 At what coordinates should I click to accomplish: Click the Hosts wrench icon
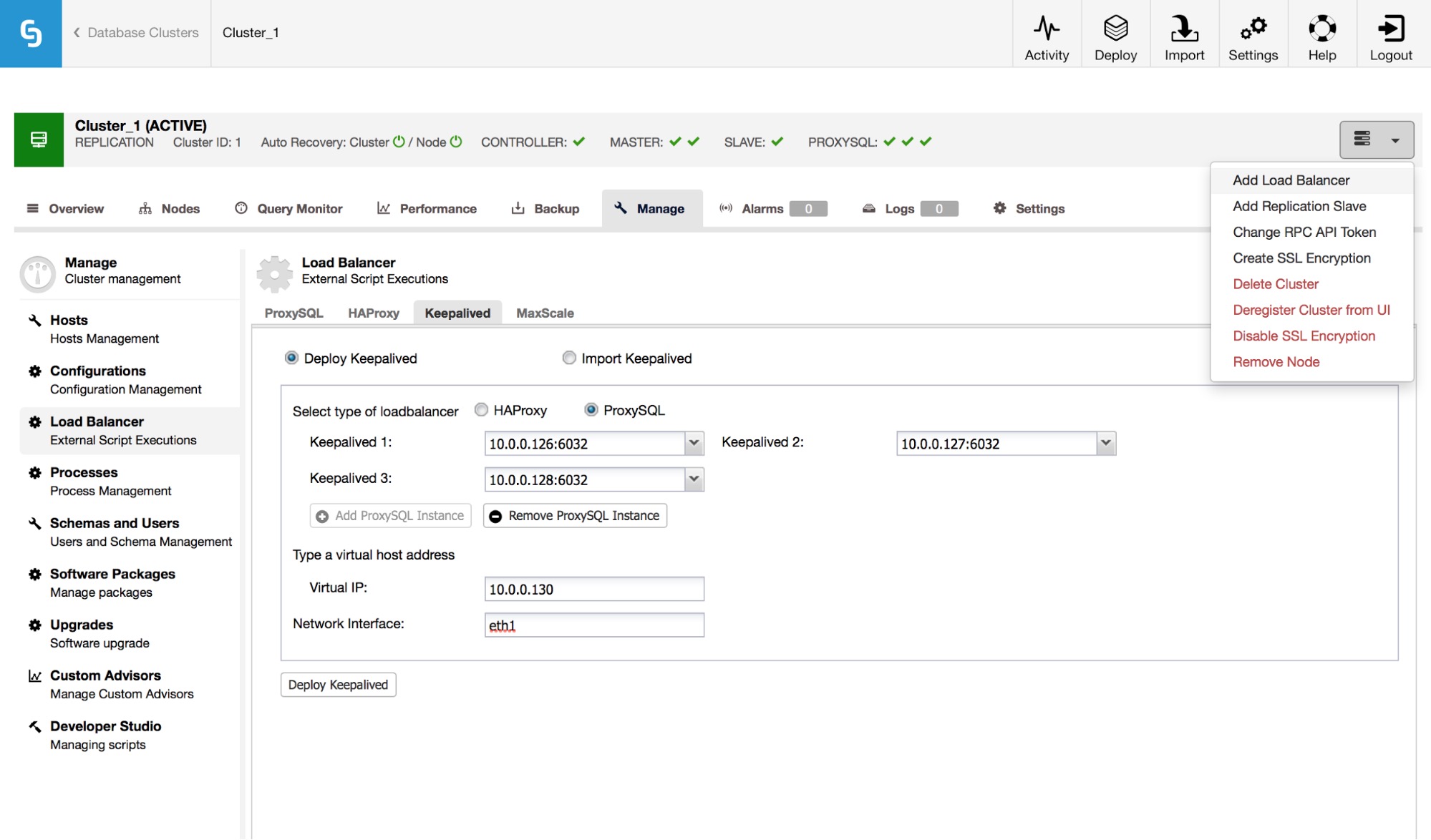[34, 320]
